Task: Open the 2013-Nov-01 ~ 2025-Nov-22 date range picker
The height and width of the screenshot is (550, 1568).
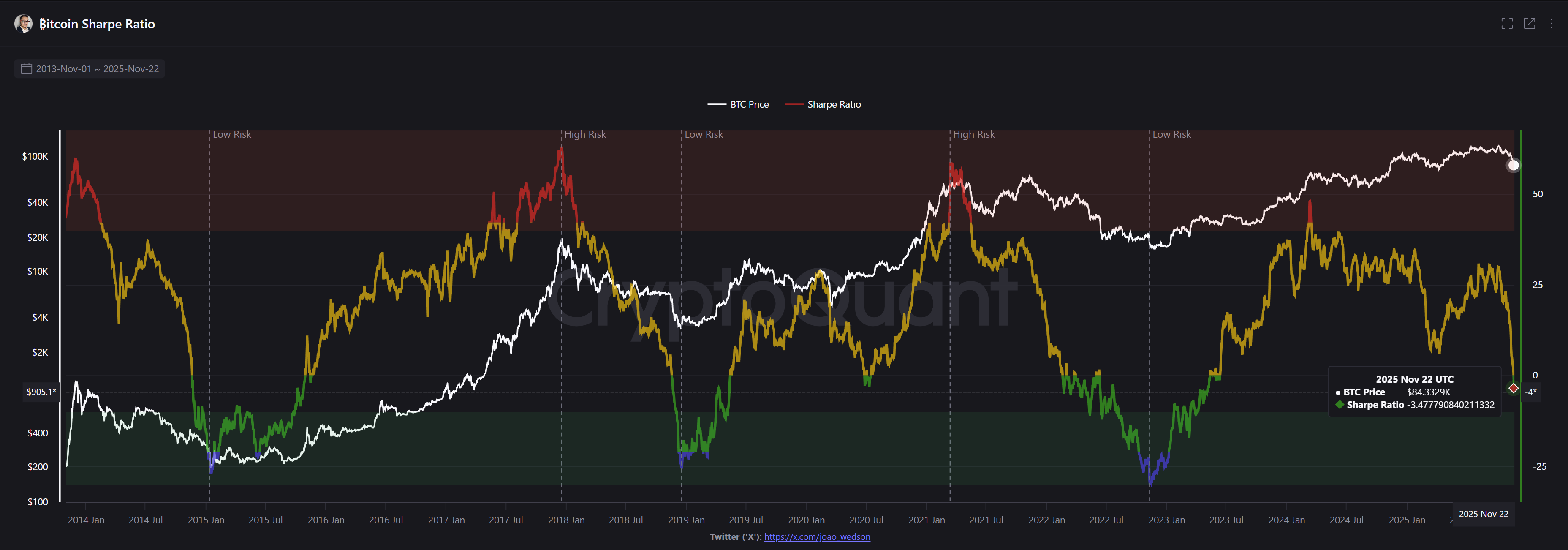Action: point(97,69)
